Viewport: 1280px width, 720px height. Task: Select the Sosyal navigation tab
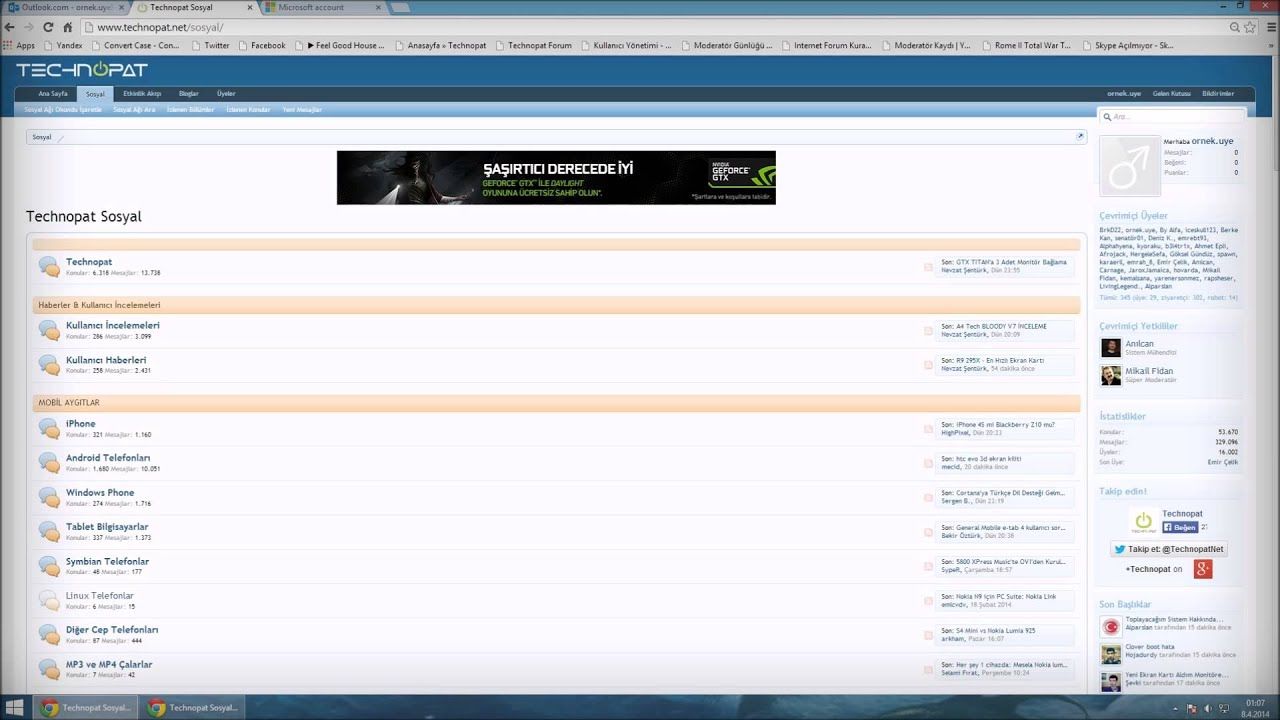pyautogui.click(x=95, y=93)
